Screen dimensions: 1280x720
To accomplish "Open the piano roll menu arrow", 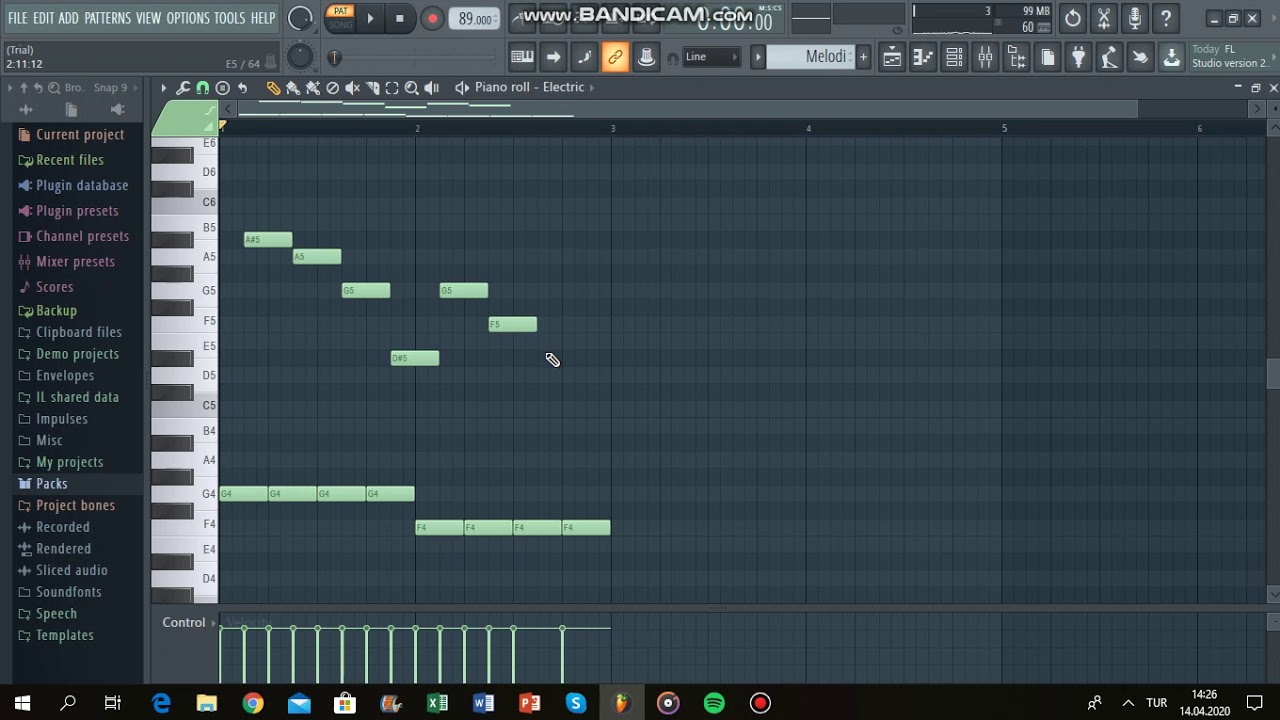I will click(x=163, y=88).
